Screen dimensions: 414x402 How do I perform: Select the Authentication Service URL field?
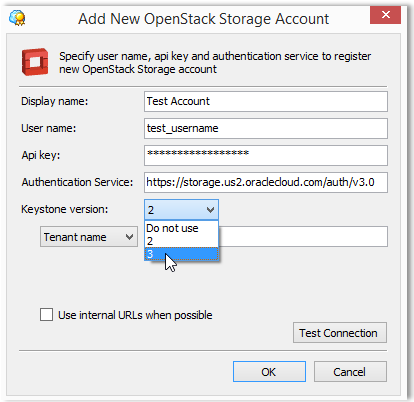point(266,182)
